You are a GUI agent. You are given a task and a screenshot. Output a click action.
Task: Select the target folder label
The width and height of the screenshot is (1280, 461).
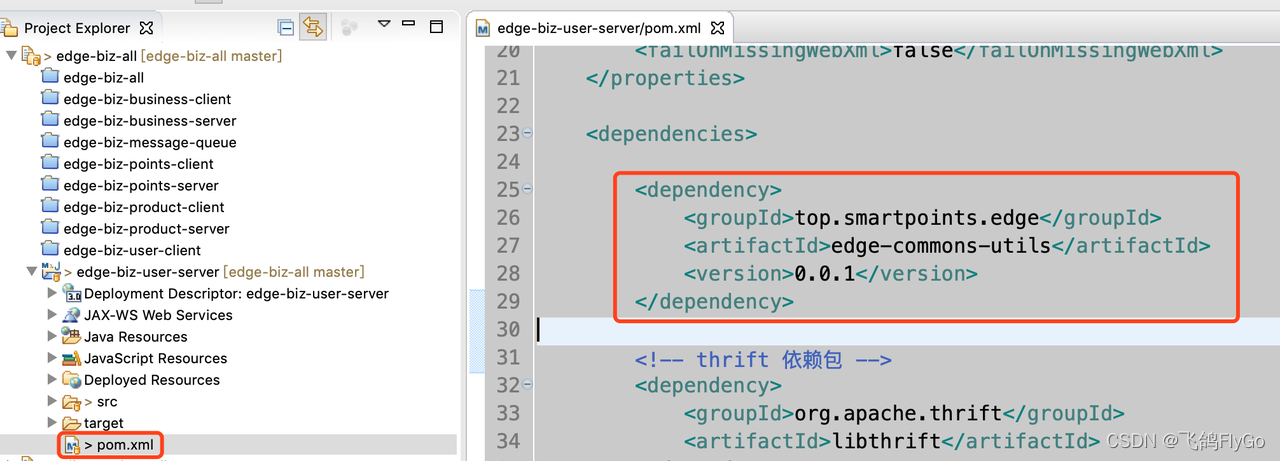point(104,423)
